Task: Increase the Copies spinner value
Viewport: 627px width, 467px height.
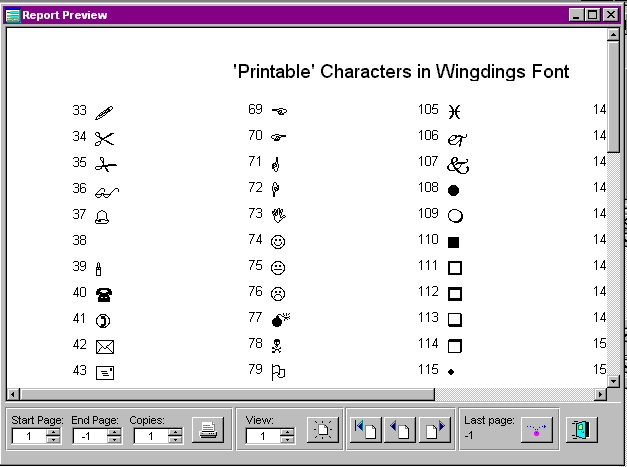Action: pos(175,432)
